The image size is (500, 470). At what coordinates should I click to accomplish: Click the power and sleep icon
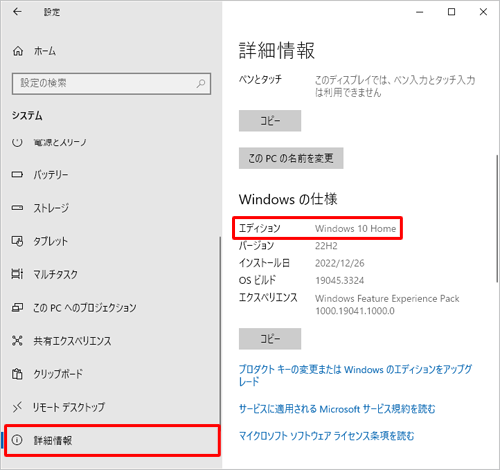click(17, 142)
